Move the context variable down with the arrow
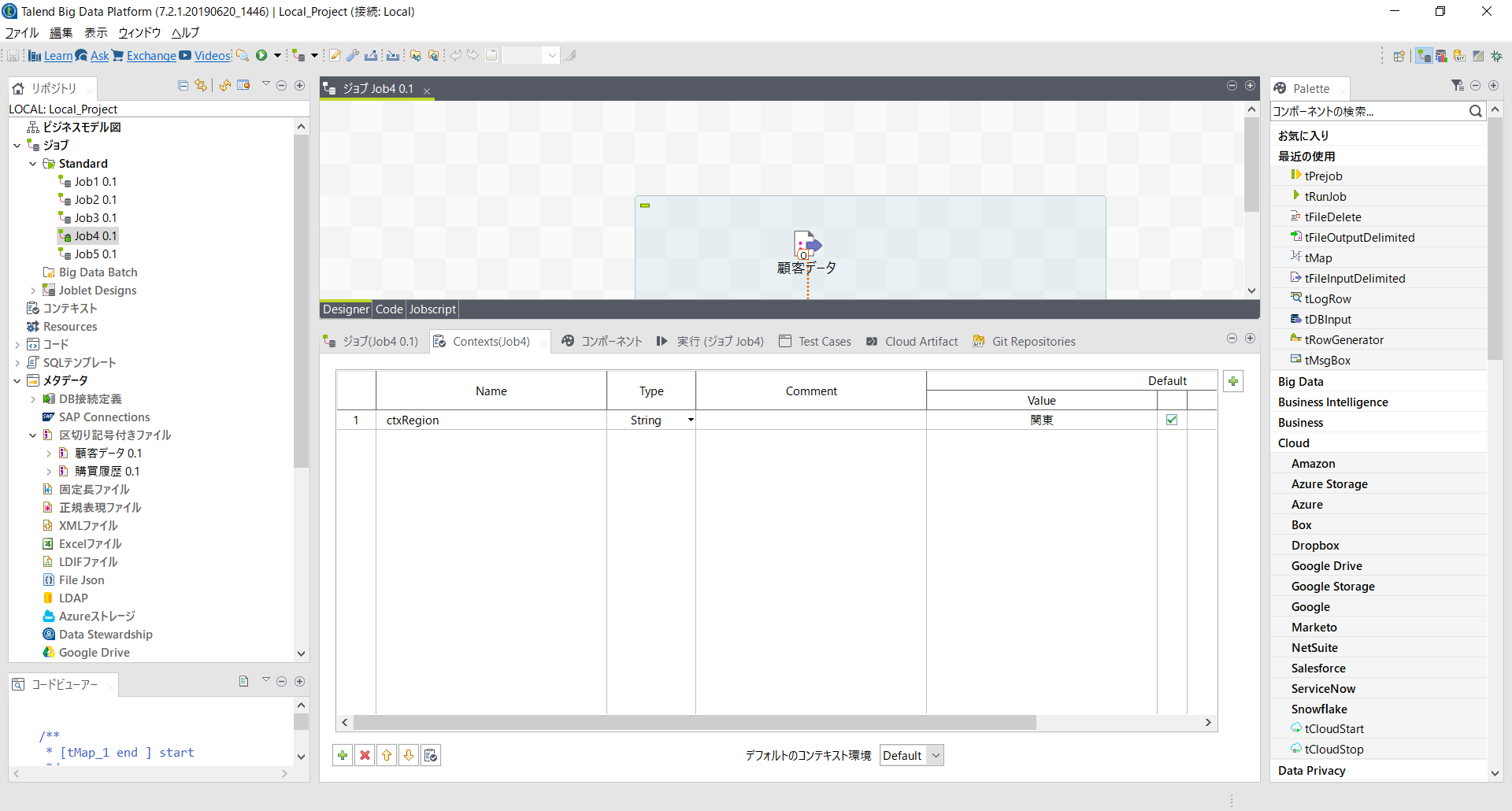The width and height of the screenshot is (1512, 811). 409,755
